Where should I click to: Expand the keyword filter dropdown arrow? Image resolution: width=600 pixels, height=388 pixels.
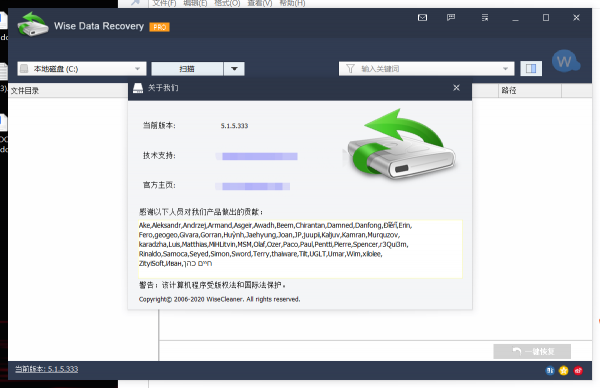point(505,69)
